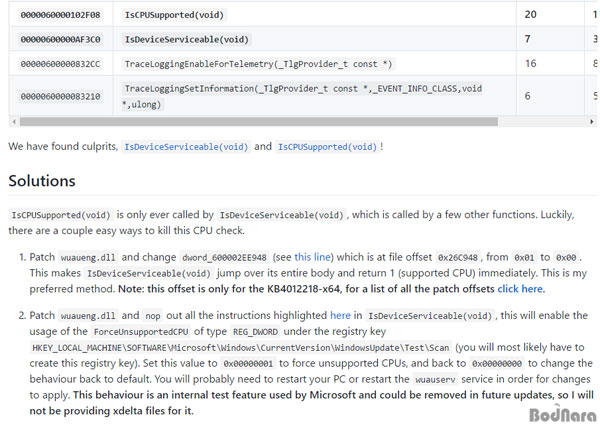The width and height of the screenshot is (600, 425).
Task: Select the 0000060000102F08 address cell
Action: click(x=60, y=15)
